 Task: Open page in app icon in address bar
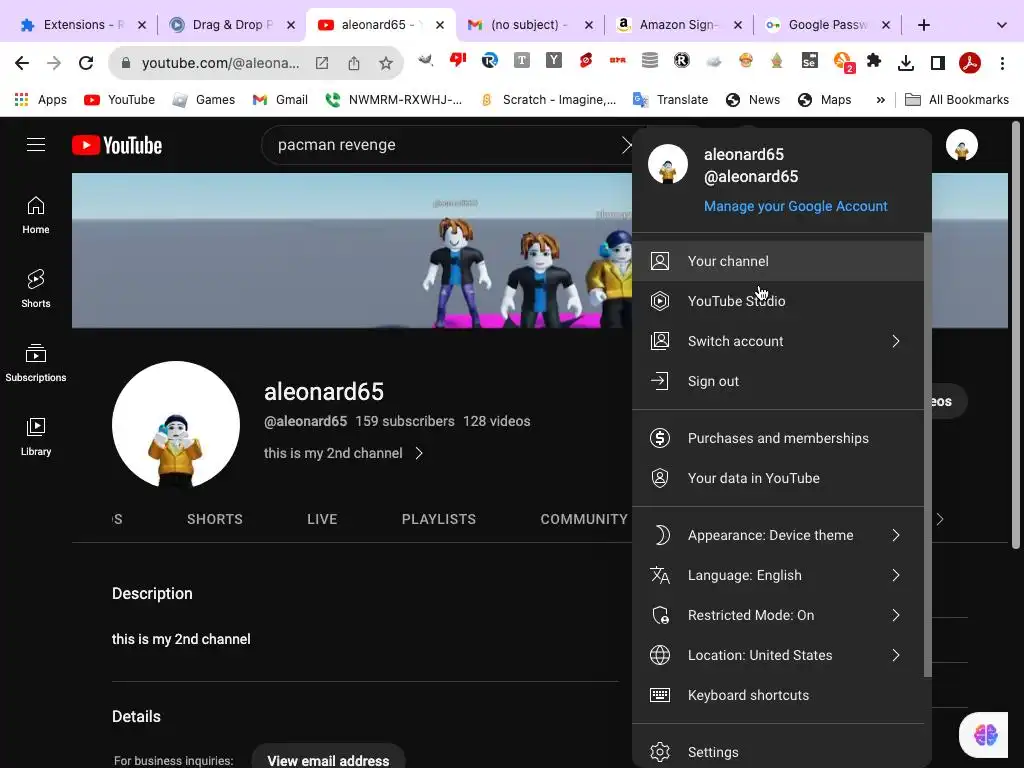pyautogui.click(x=322, y=63)
